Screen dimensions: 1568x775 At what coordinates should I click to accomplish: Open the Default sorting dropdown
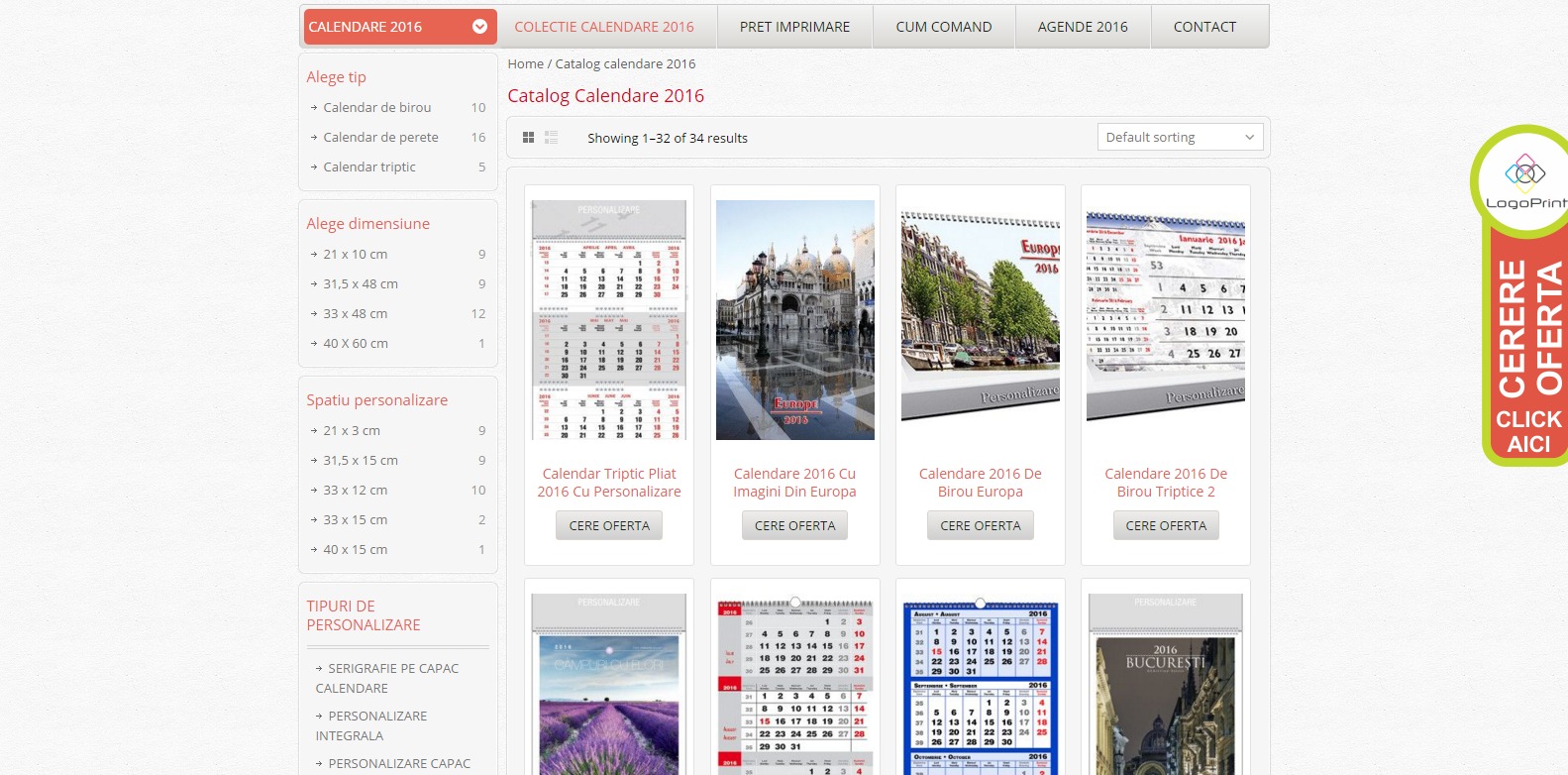point(1179,137)
